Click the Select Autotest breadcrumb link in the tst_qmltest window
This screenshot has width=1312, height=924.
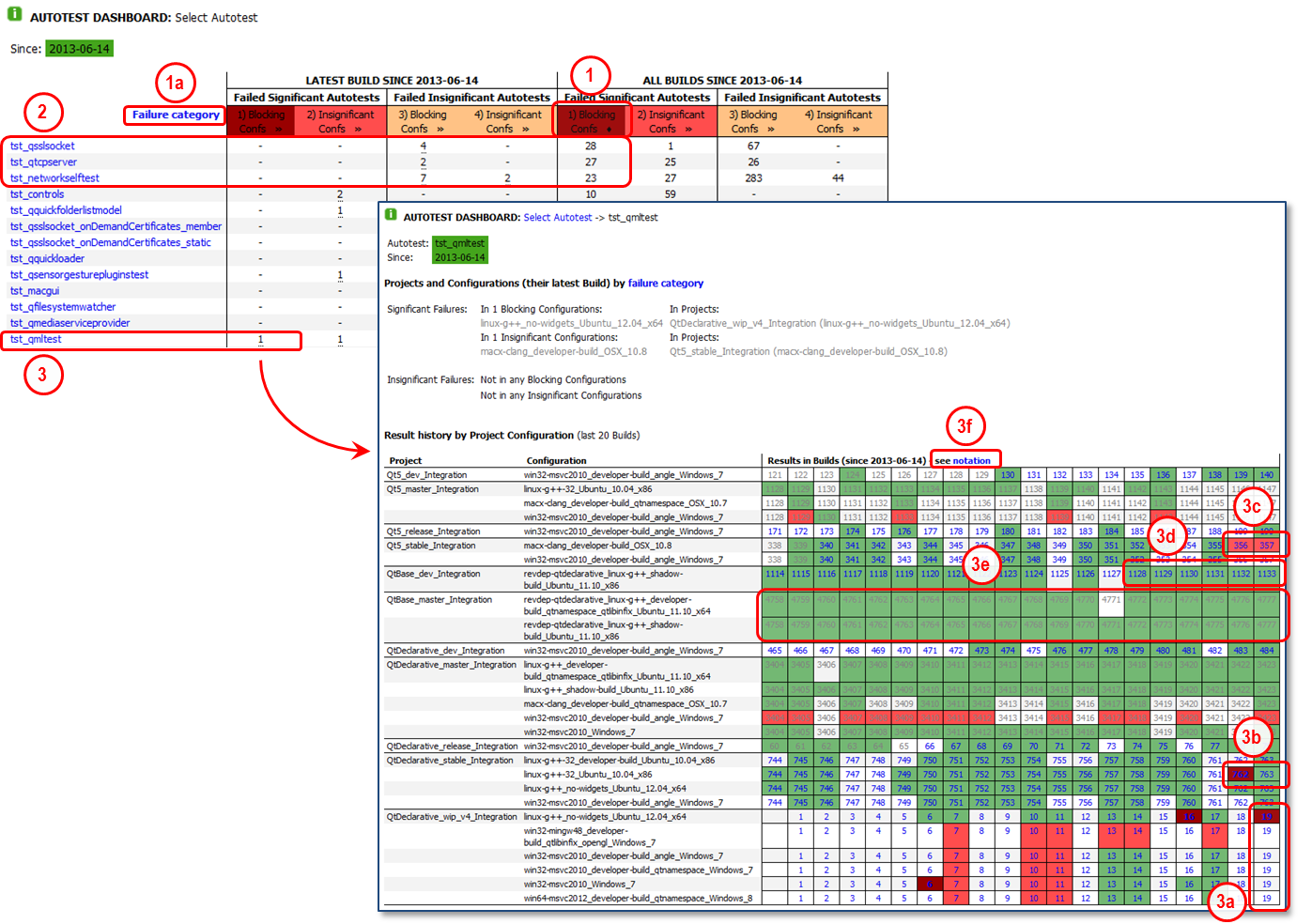pos(558,217)
